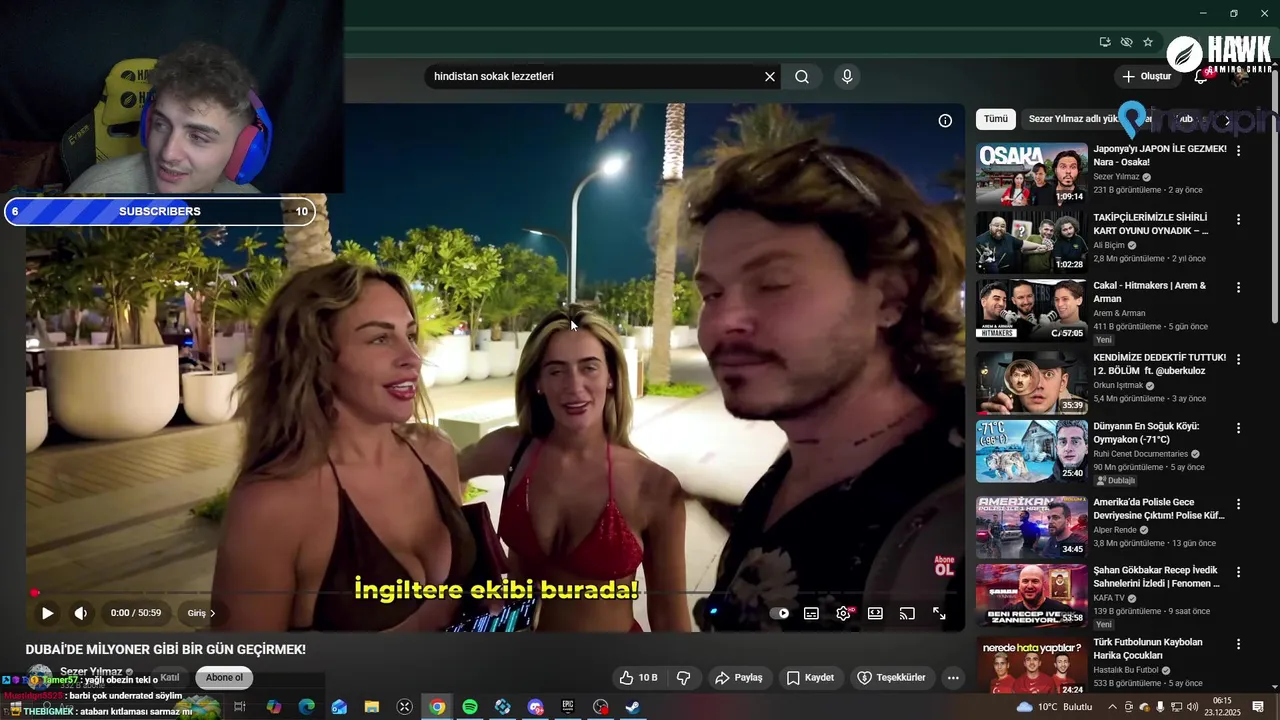Expand the Giriş chapter chevron
The image size is (1280, 720).
(212, 613)
